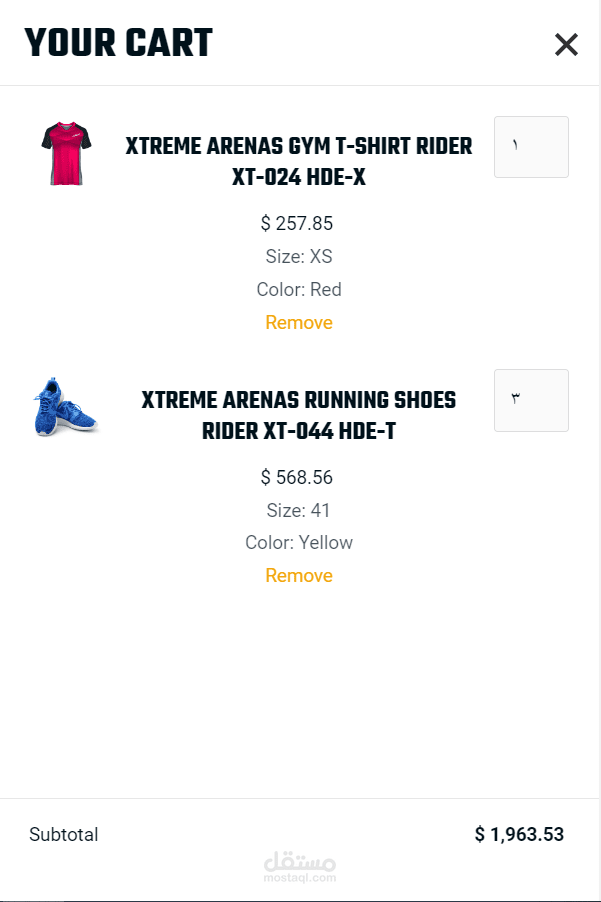Click the $ 257.85 t-shirt price
The width and height of the screenshot is (601, 902).
click(297, 223)
